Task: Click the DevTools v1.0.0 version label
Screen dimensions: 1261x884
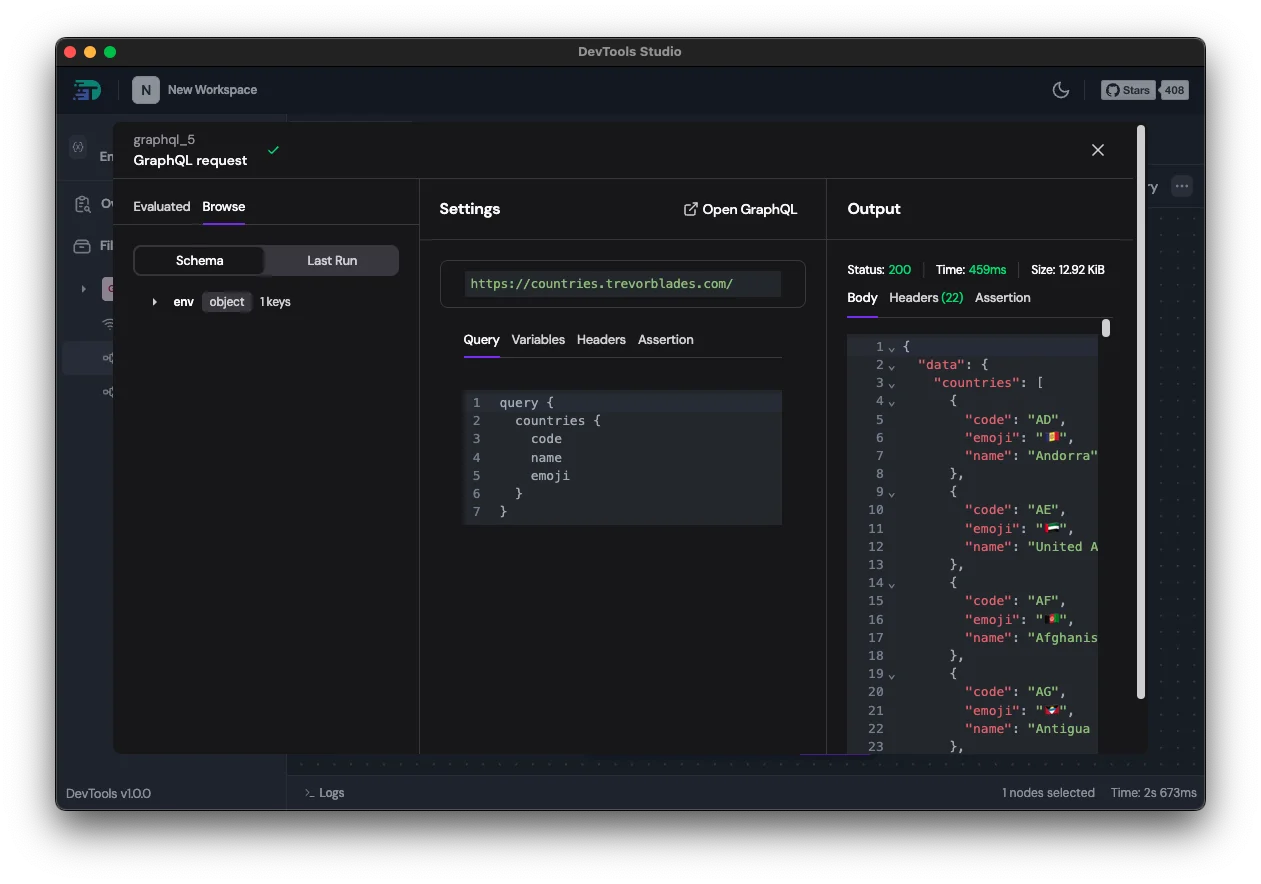Action: point(108,794)
